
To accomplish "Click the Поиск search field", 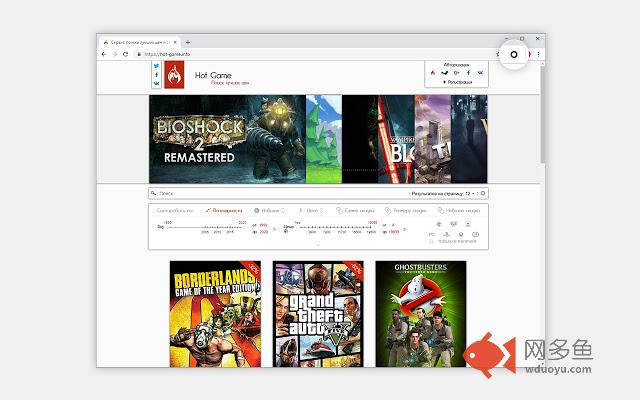I will click(x=282, y=193).
